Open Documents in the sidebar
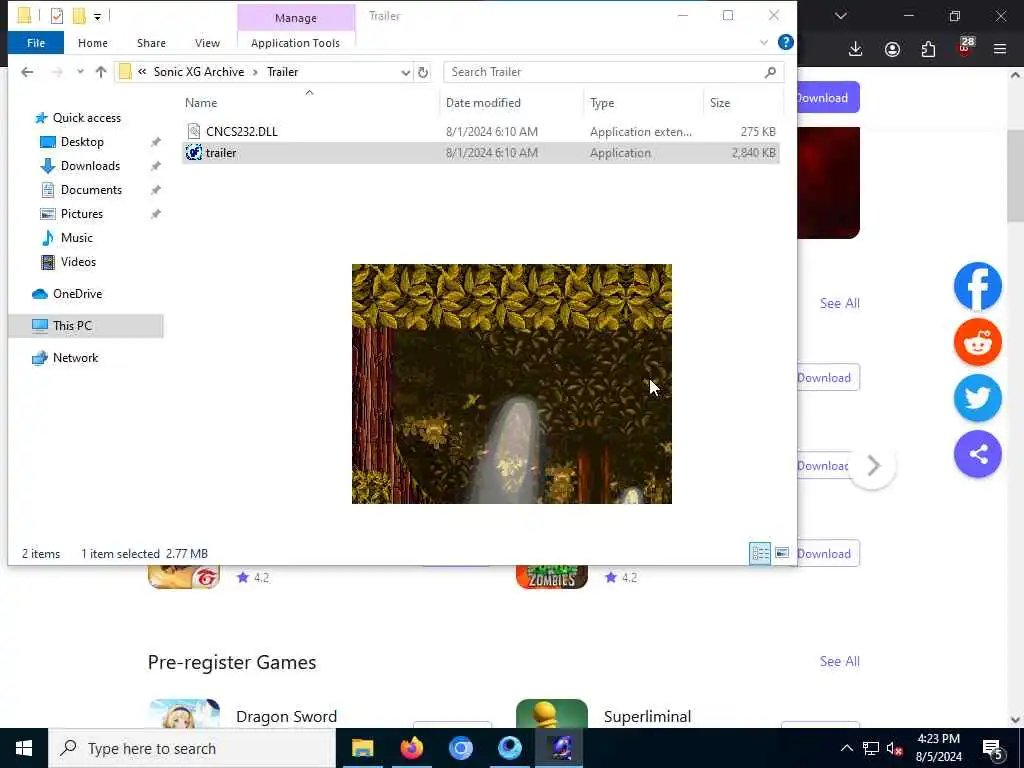This screenshot has width=1024, height=768. [x=91, y=190]
